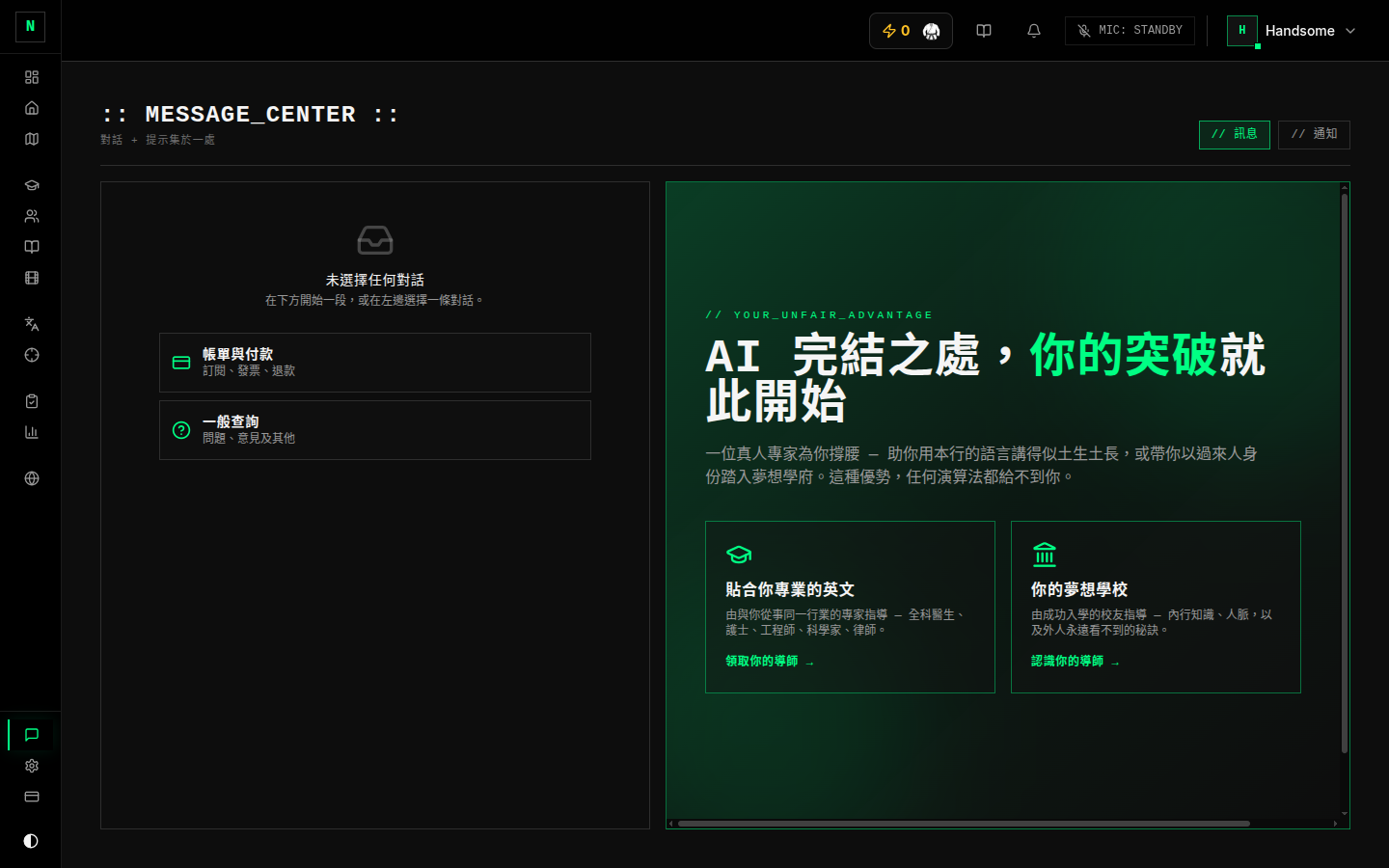
Task: Open the translate languages sidebar icon
Action: tap(32, 324)
